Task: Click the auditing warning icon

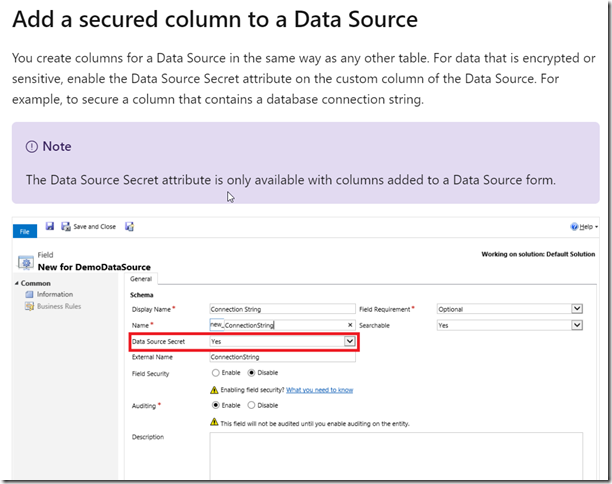Action: coord(214,422)
